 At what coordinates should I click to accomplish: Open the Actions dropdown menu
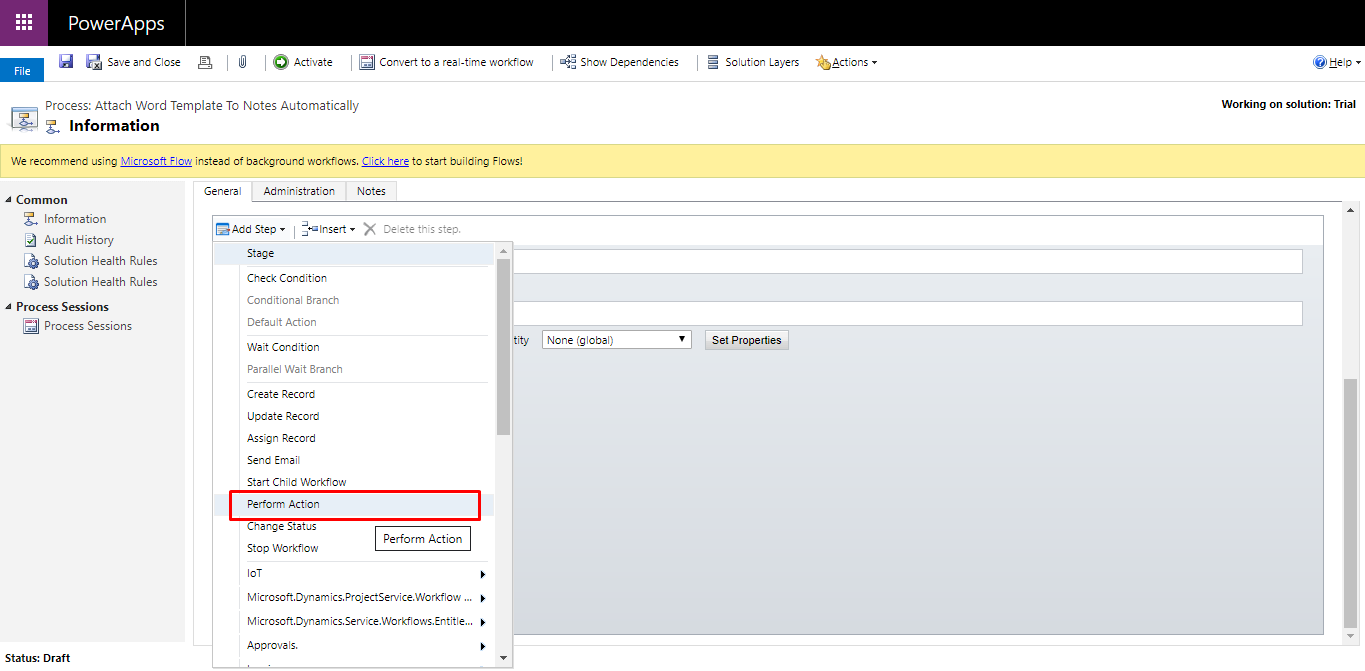[847, 62]
